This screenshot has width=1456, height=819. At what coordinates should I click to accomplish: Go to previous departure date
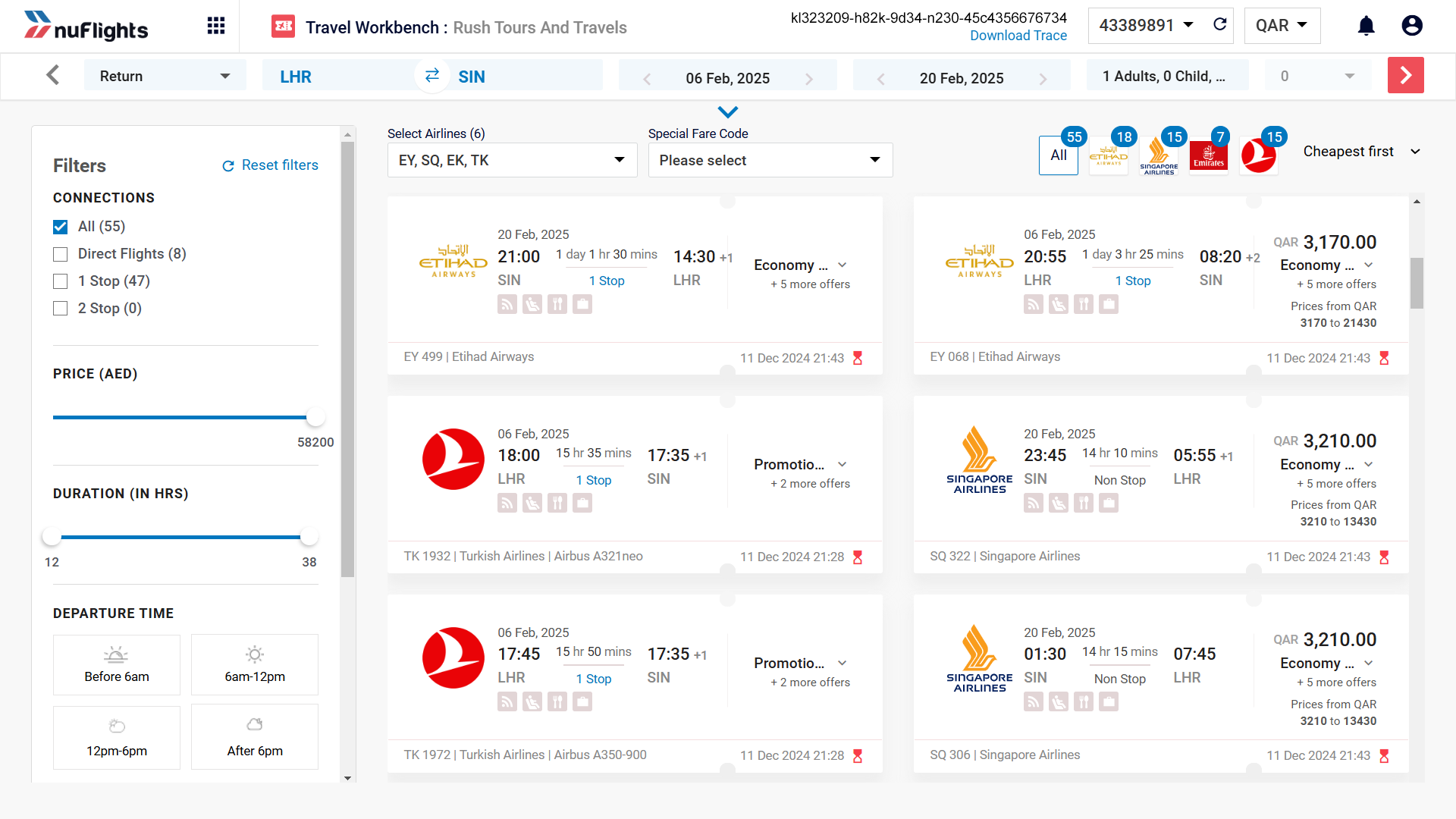pyautogui.click(x=647, y=79)
